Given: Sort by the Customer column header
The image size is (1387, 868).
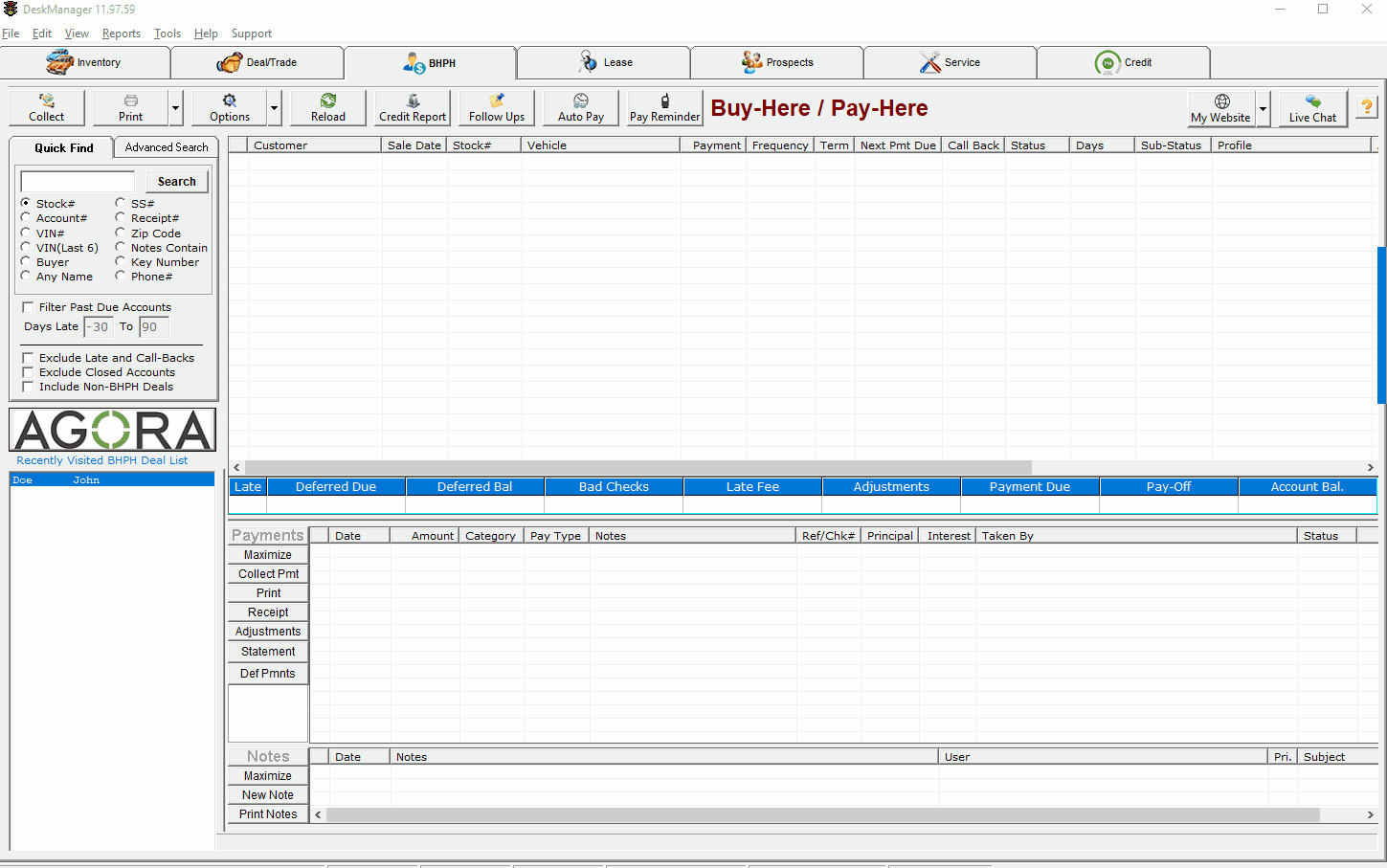Looking at the screenshot, I should pos(314,145).
